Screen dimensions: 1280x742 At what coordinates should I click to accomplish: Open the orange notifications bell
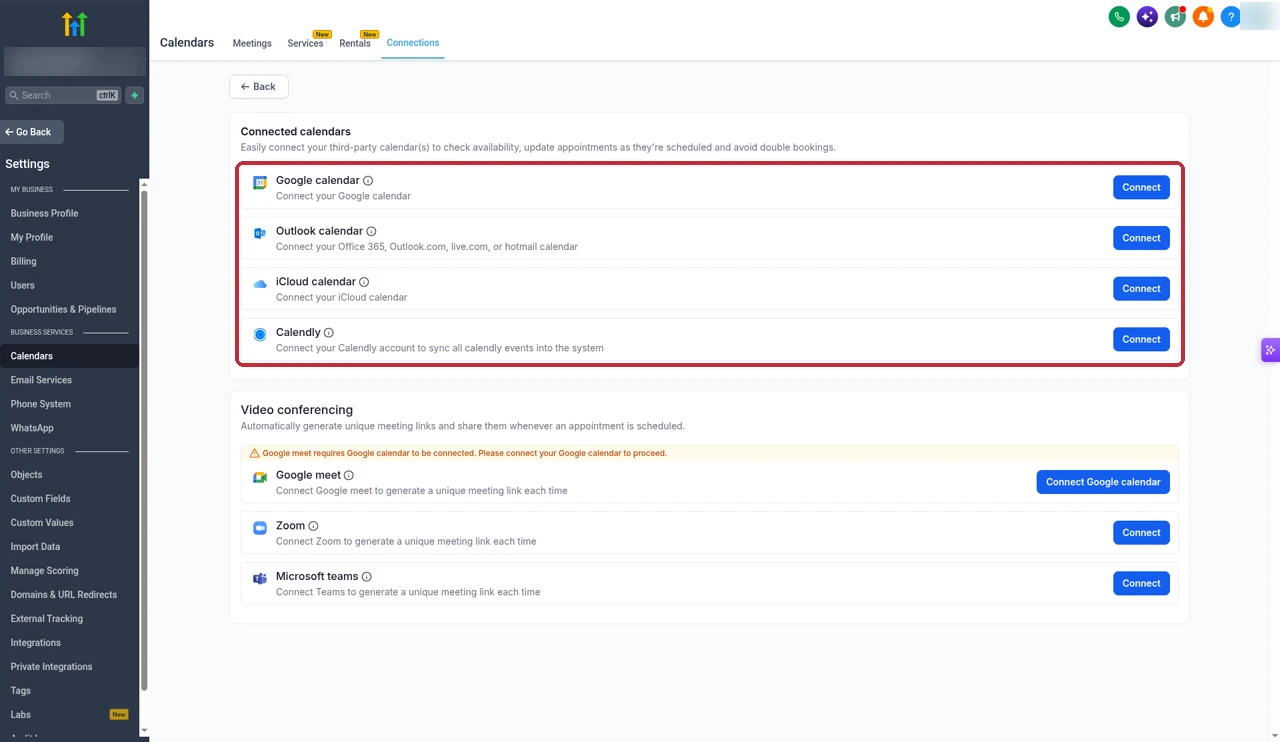[x=1203, y=17]
